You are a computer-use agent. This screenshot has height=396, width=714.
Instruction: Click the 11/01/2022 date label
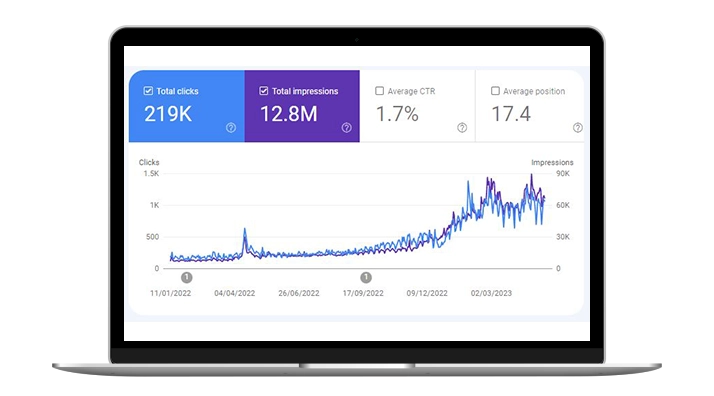tap(170, 293)
